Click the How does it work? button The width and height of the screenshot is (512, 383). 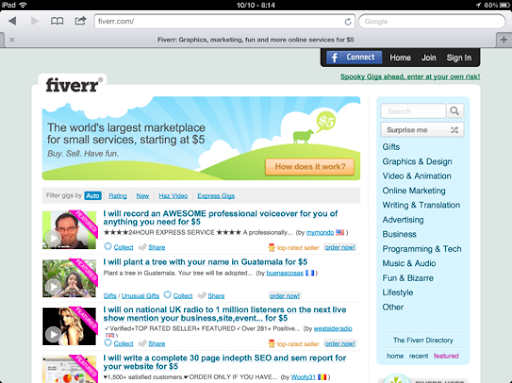coord(310,167)
